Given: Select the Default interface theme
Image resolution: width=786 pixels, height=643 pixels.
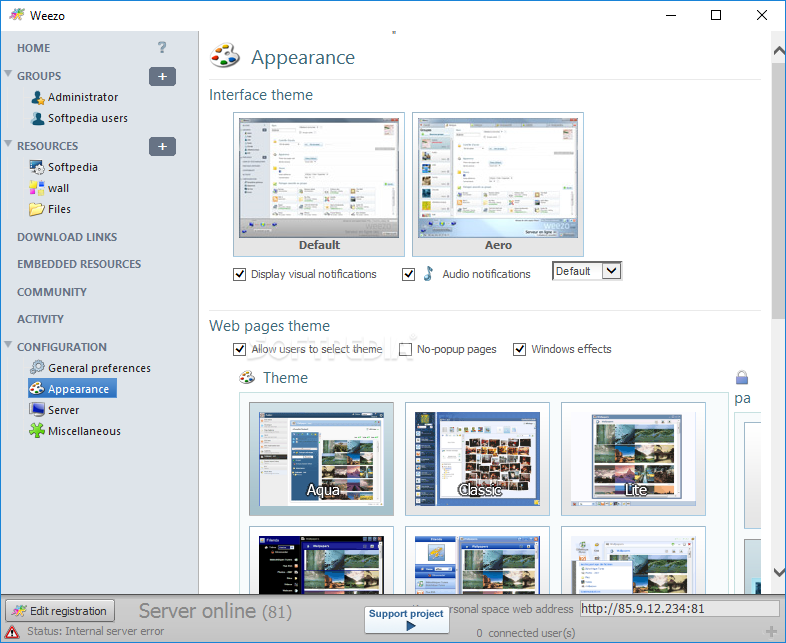Looking at the screenshot, I should point(319,184).
